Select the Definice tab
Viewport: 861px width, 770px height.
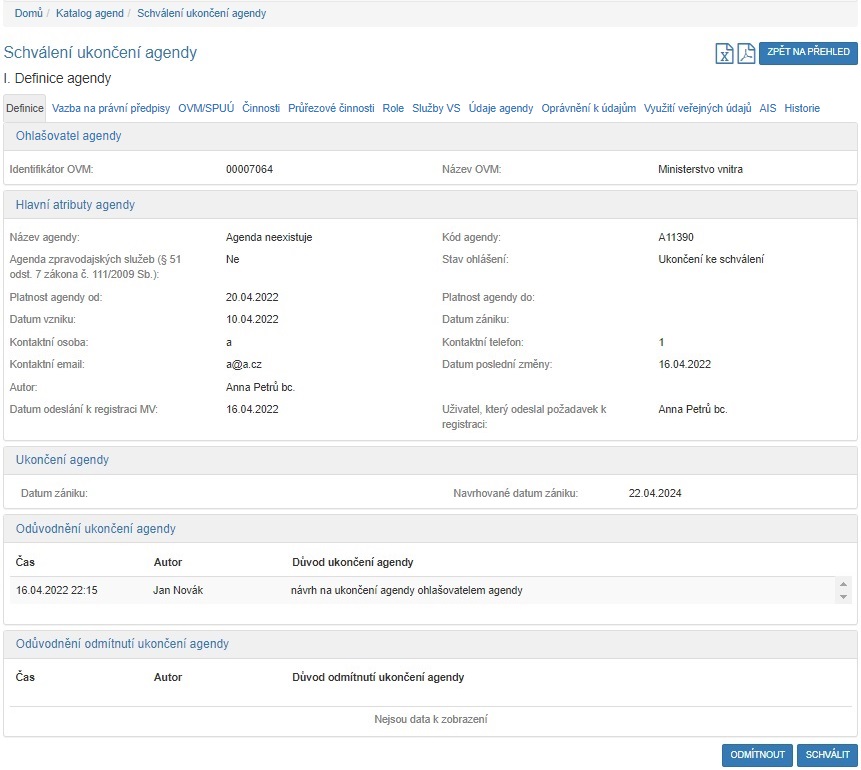coord(25,108)
